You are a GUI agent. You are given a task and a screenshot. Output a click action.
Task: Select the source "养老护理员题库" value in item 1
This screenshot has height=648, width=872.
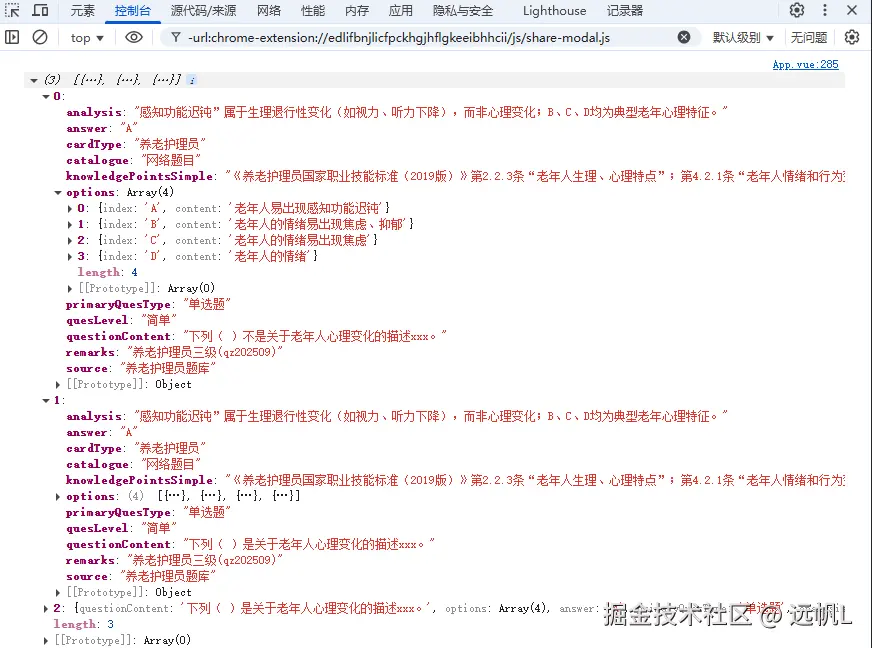[168, 576]
